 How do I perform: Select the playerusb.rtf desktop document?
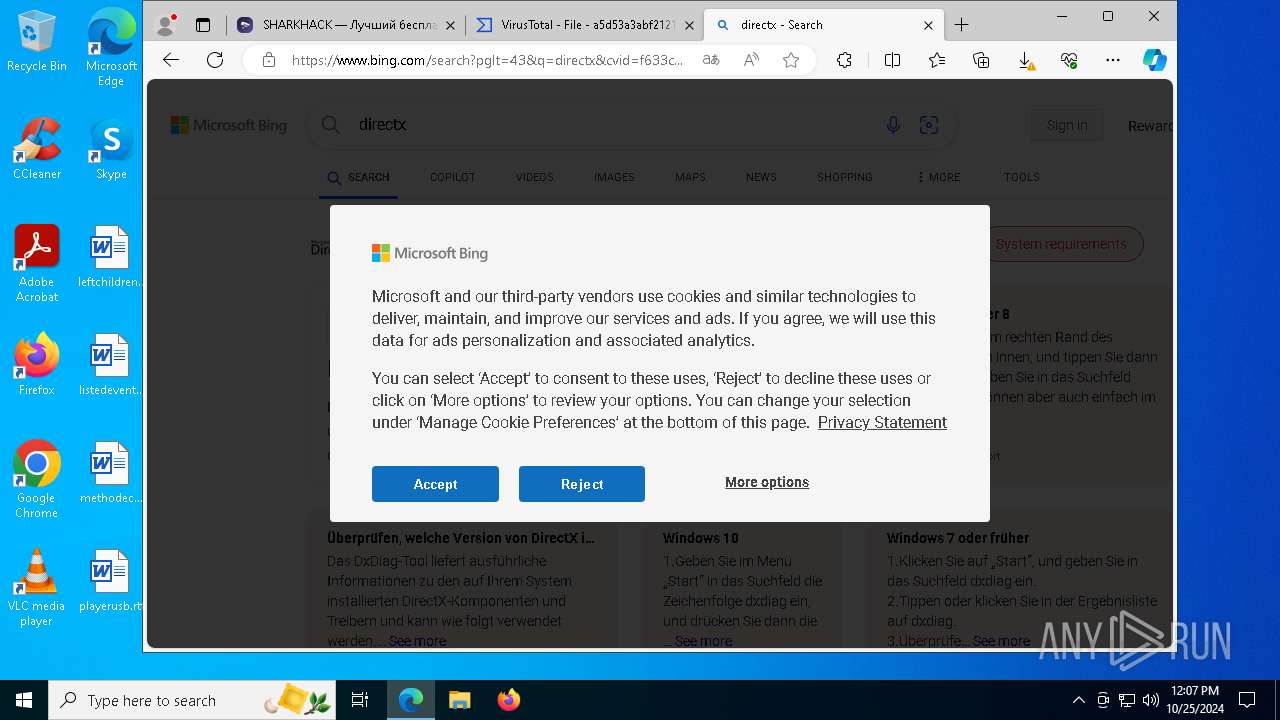(110, 581)
